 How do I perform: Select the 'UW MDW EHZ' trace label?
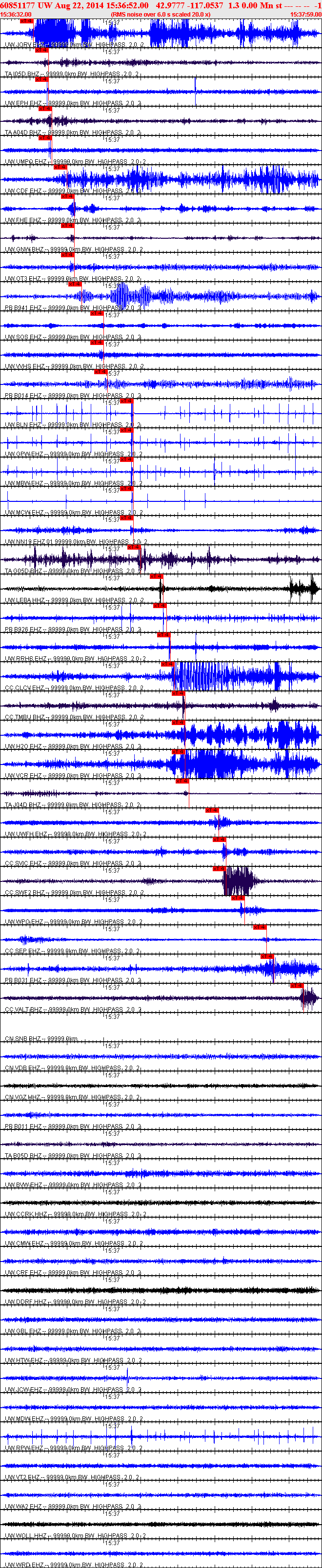pos(73,1418)
